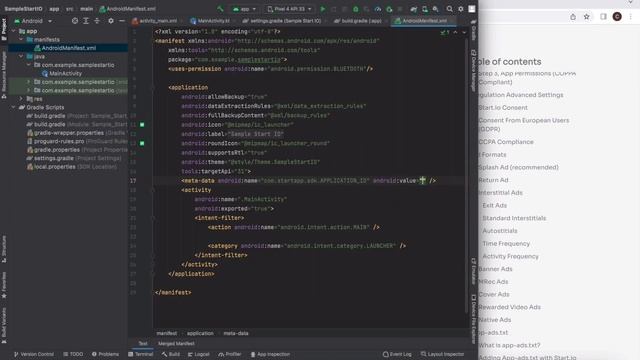Open Project tool window side tab
Image resolution: width=640 pixels, height=360 pixels.
(4, 29)
